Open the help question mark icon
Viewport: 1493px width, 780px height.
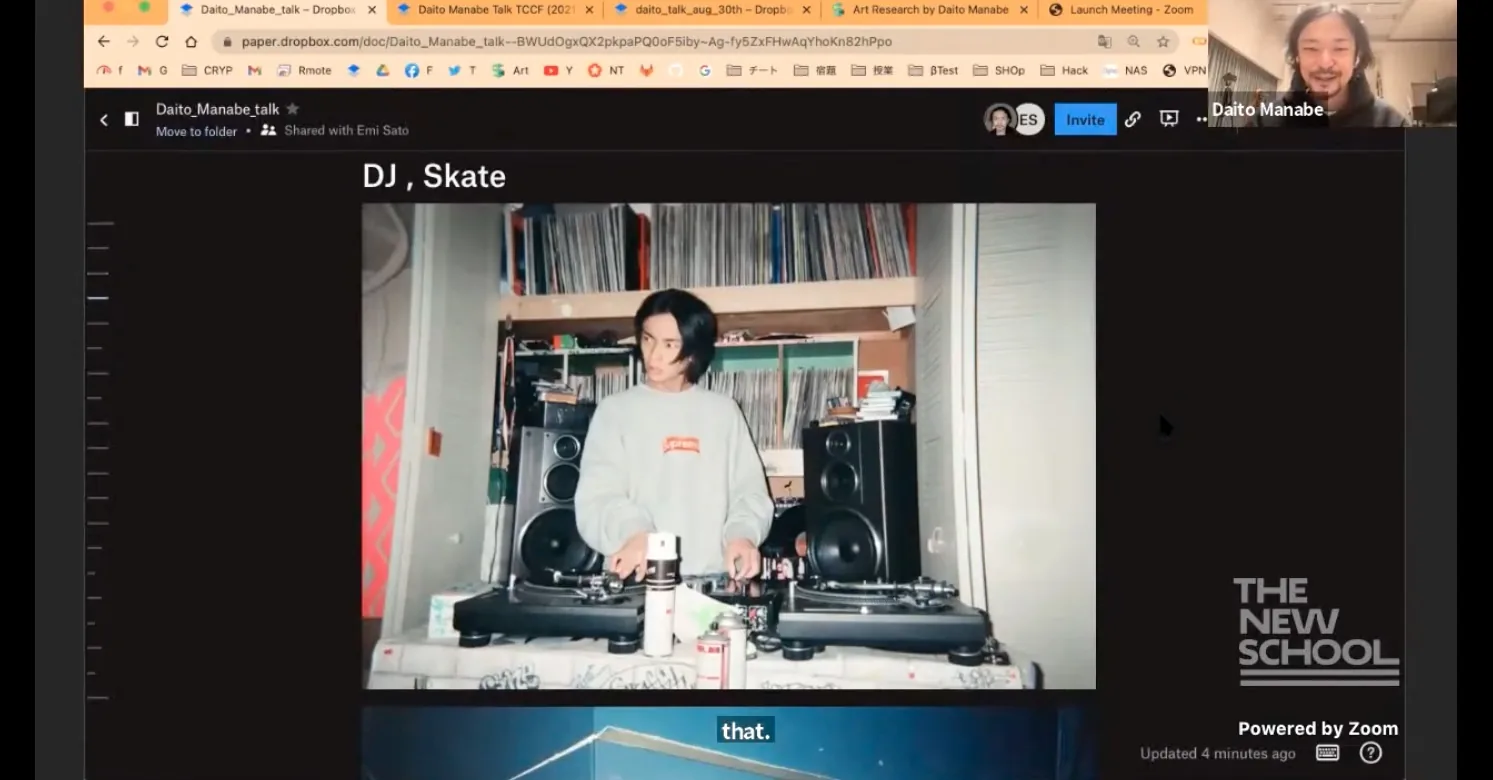[1370, 753]
